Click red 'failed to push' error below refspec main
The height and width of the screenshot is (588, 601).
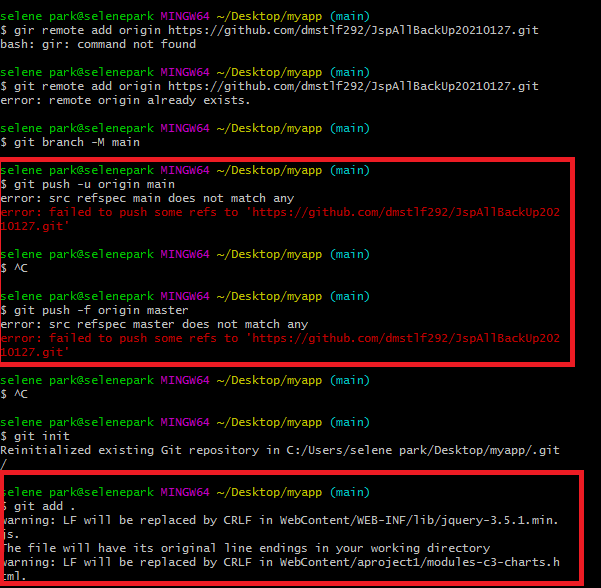click(x=280, y=219)
